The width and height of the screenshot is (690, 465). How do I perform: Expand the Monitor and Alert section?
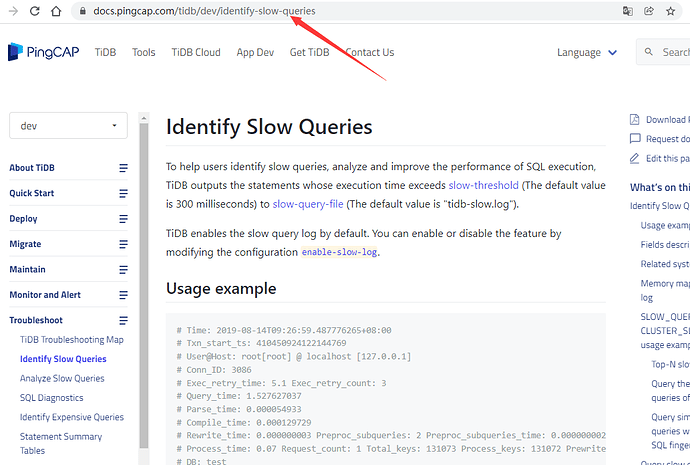(123, 295)
